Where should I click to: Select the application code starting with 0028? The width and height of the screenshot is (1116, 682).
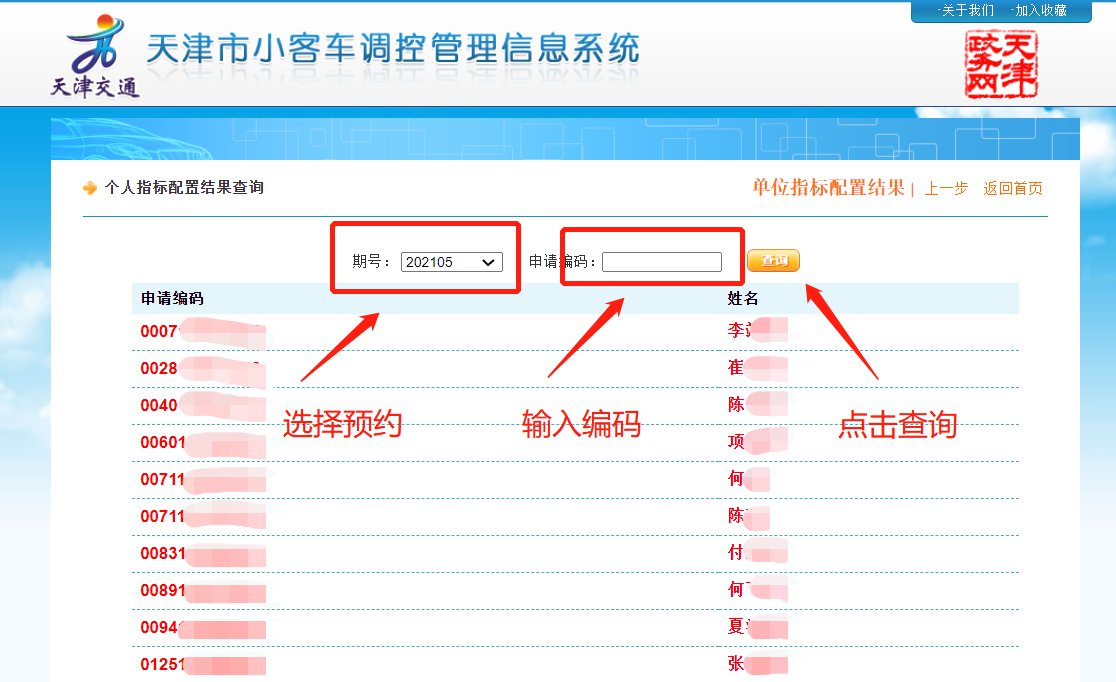203,368
